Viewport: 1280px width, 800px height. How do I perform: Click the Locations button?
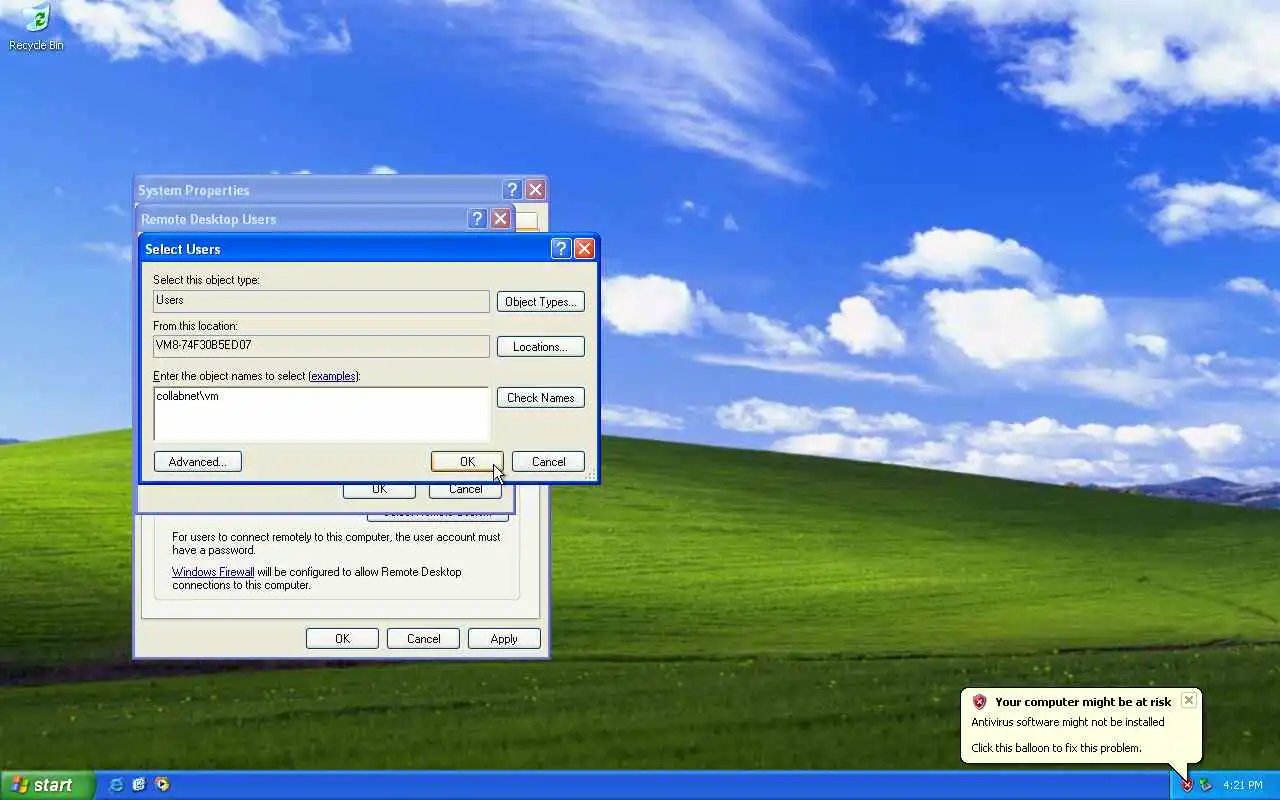[x=540, y=346]
